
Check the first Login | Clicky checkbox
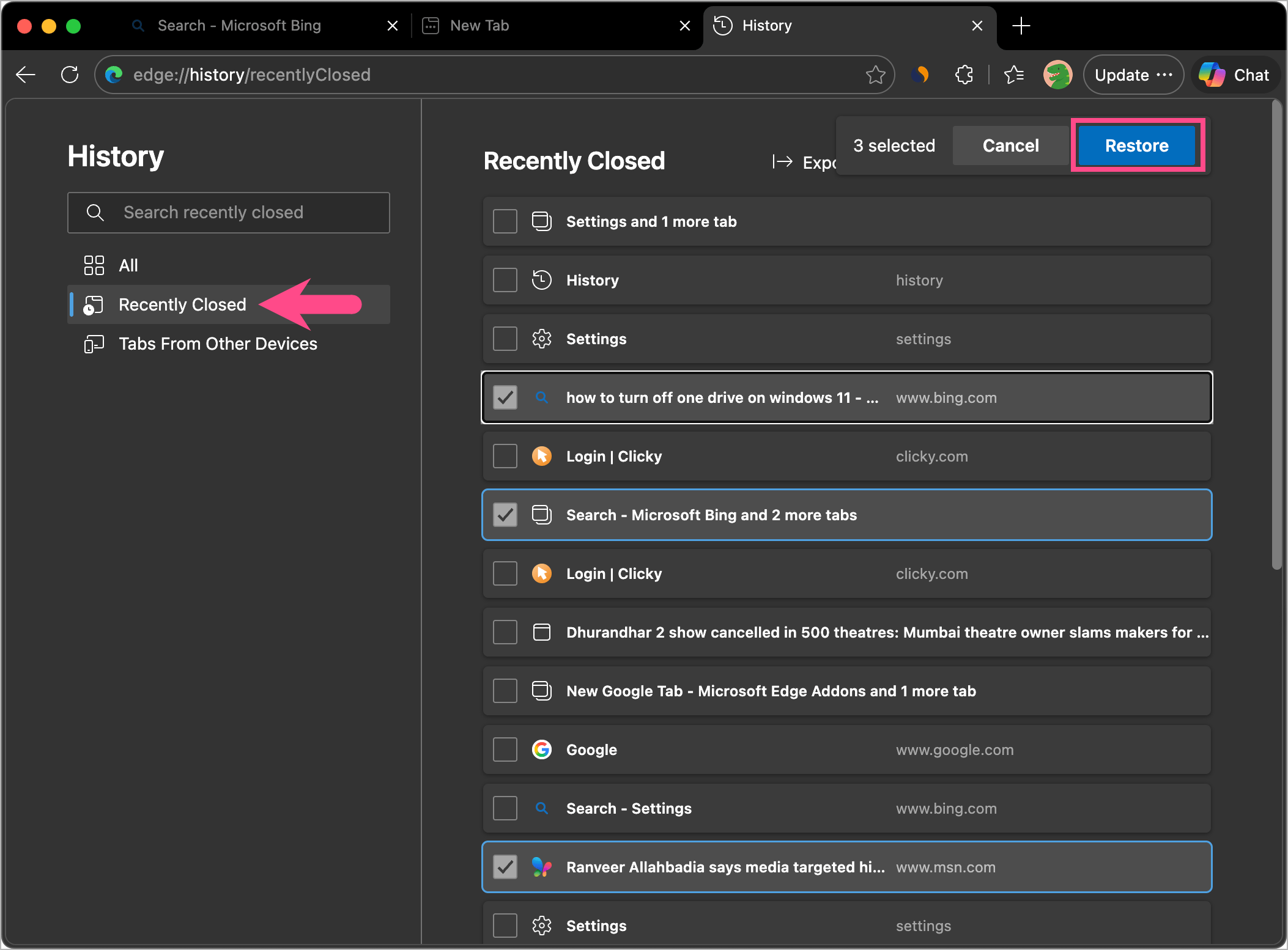pos(505,456)
